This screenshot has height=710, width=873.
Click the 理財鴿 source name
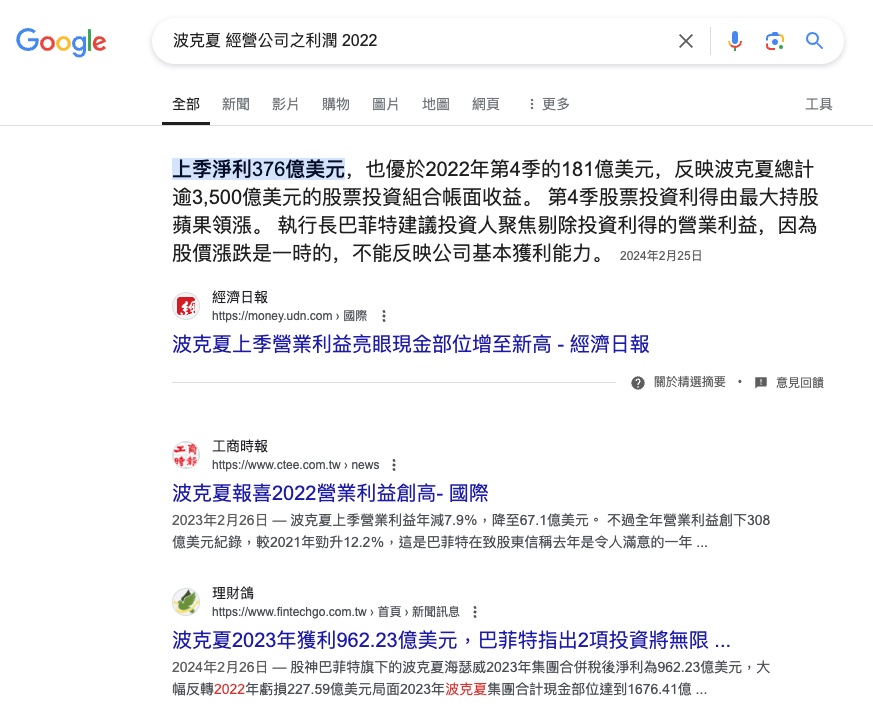click(x=233, y=593)
